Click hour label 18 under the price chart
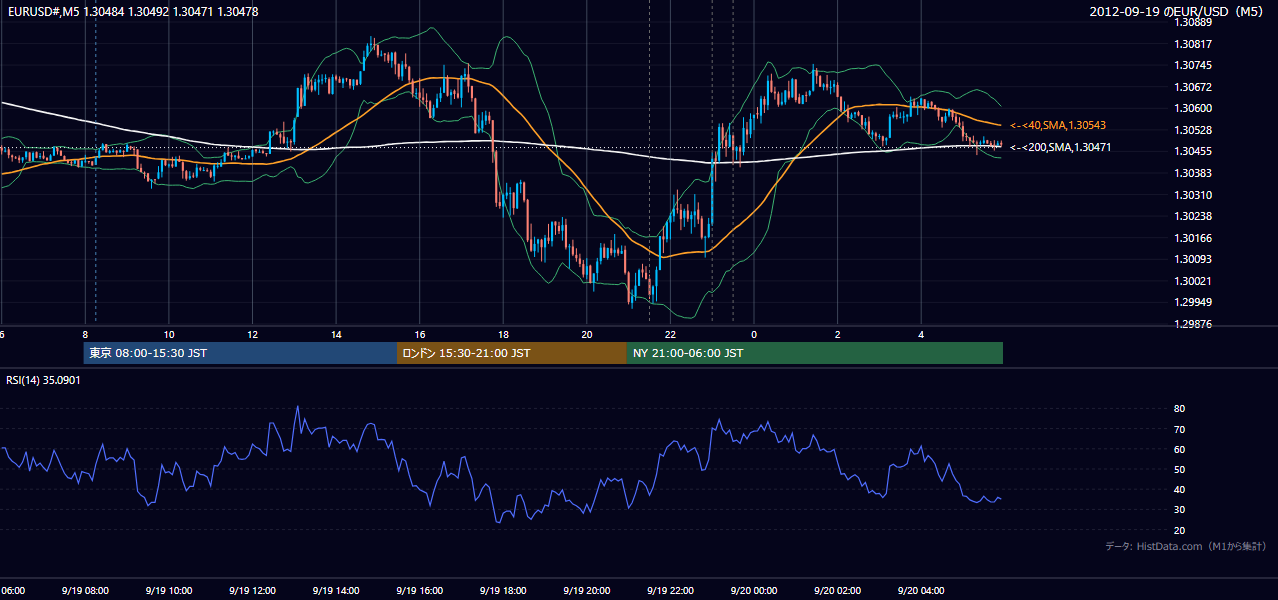Viewport: 1278px width, 600px height. [504, 335]
